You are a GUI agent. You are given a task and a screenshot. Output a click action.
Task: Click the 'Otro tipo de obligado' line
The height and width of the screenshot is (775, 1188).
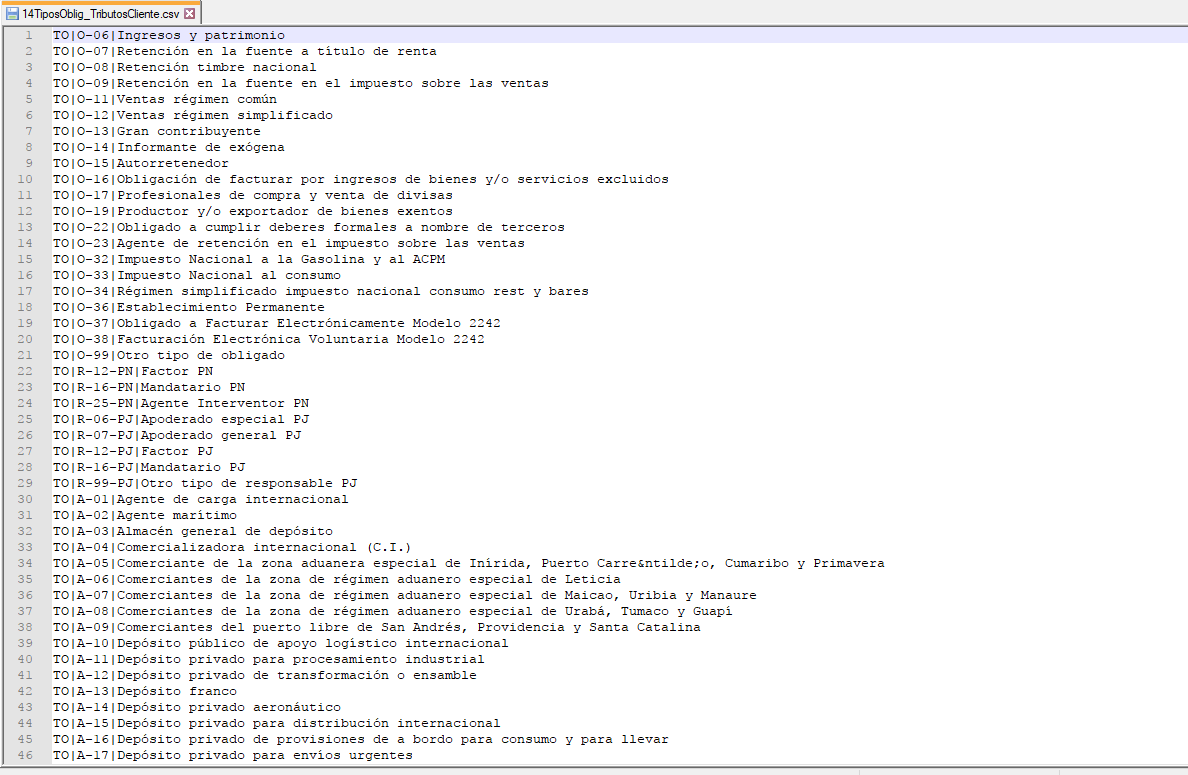click(x=169, y=355)
